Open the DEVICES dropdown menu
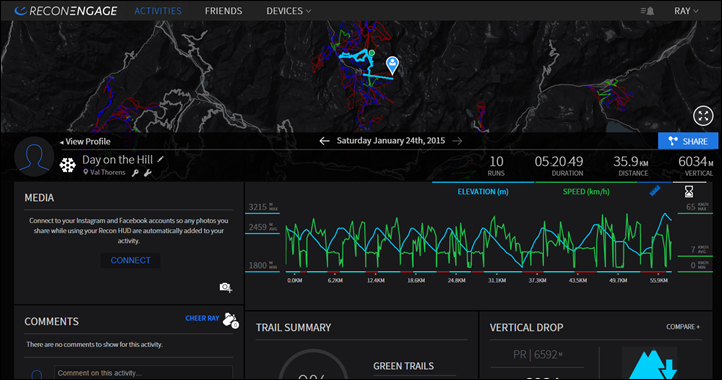 [x=288, y=11]
